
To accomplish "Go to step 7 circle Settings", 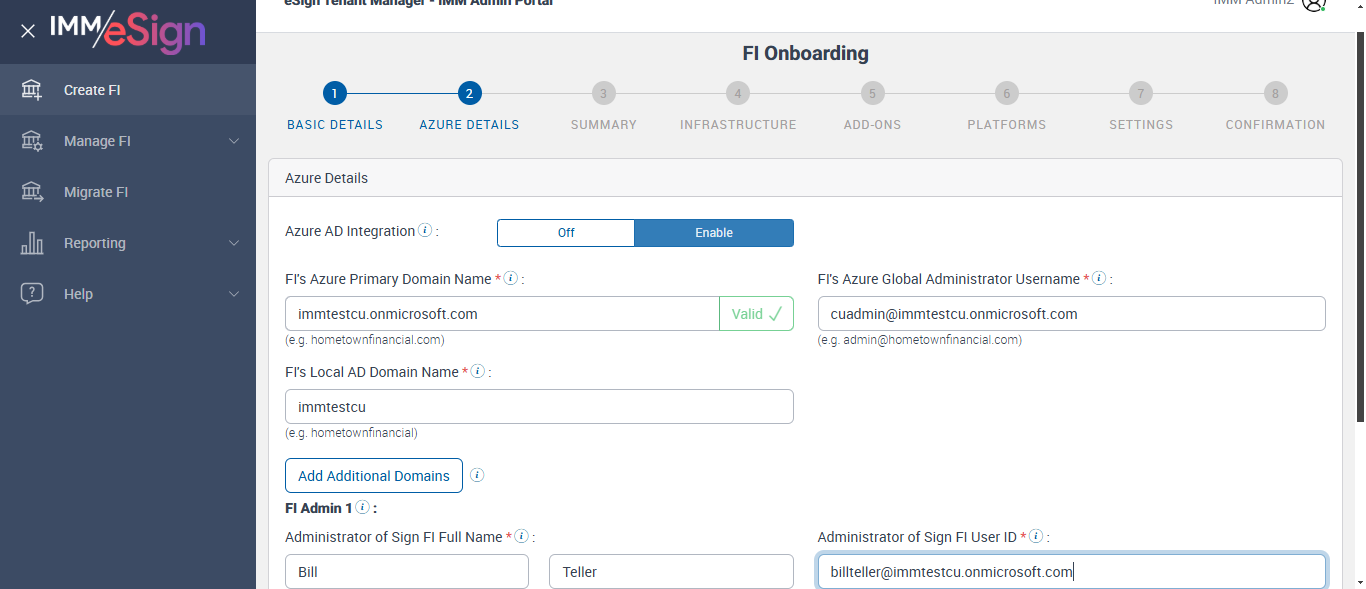I will [1141, 94].
